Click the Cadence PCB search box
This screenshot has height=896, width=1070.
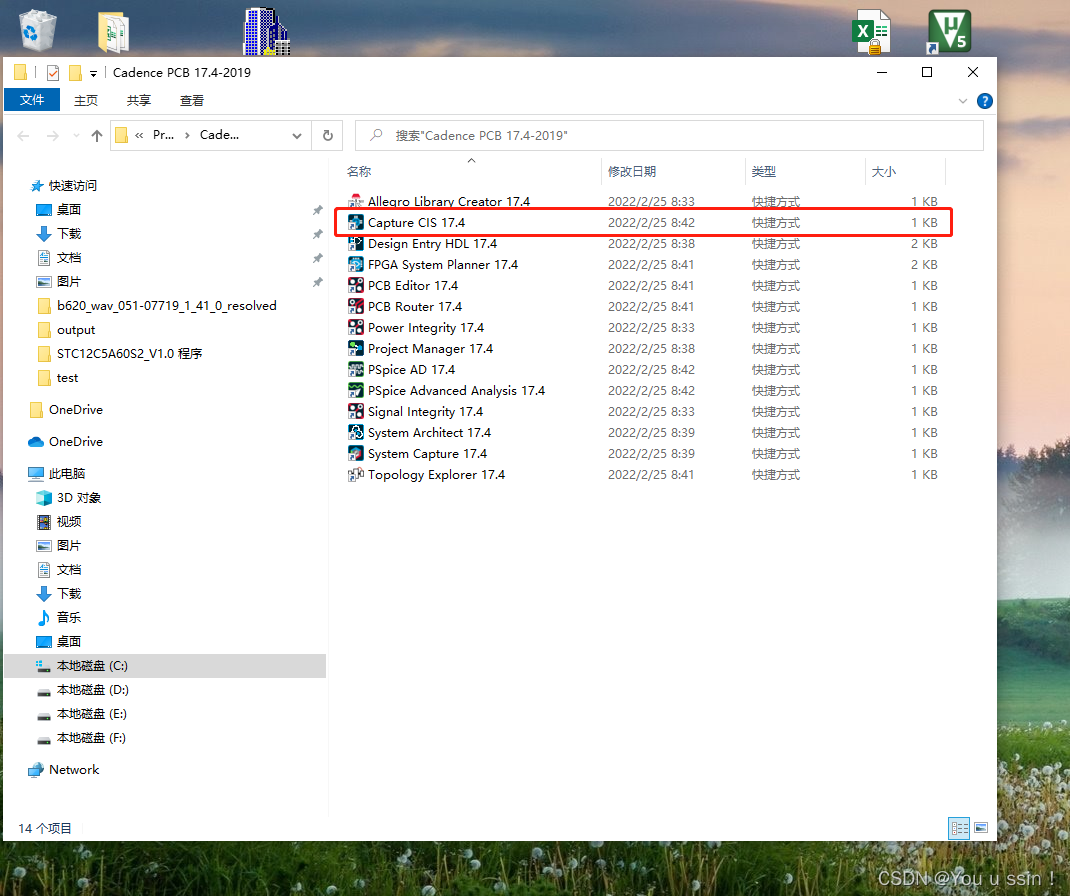click(x=669, y=135)
